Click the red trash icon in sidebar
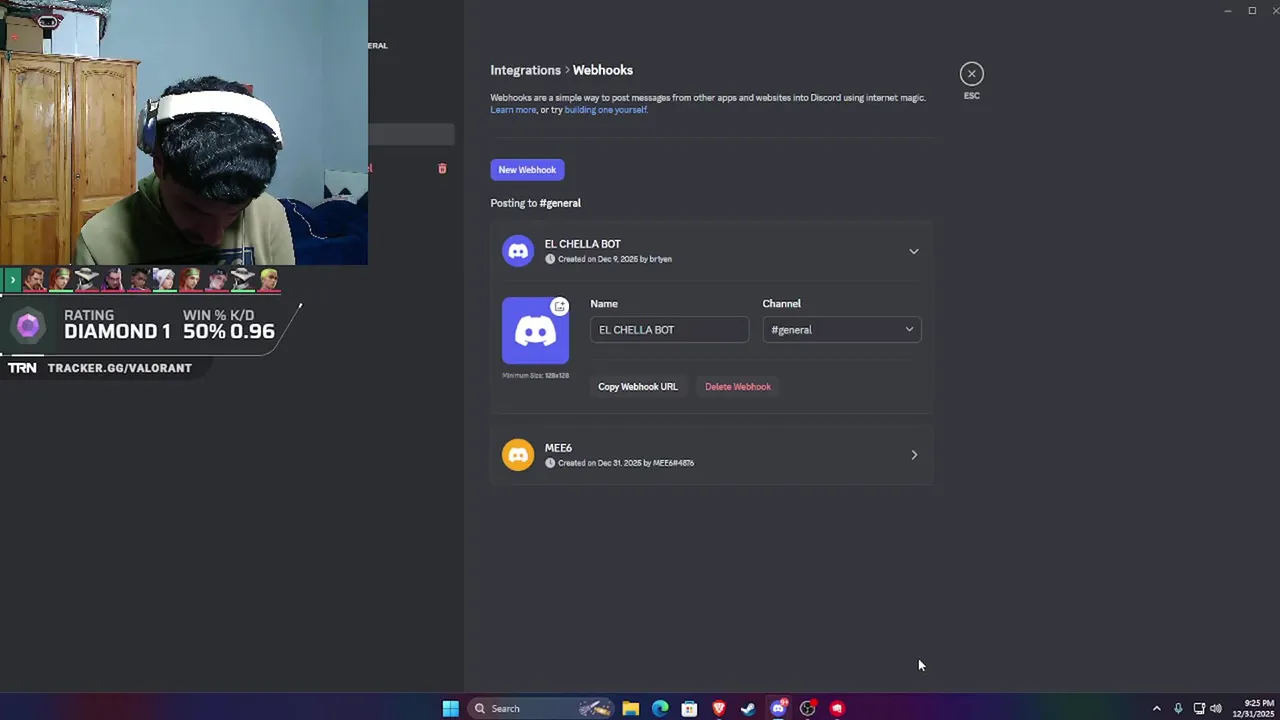 [x=442, y=168]
